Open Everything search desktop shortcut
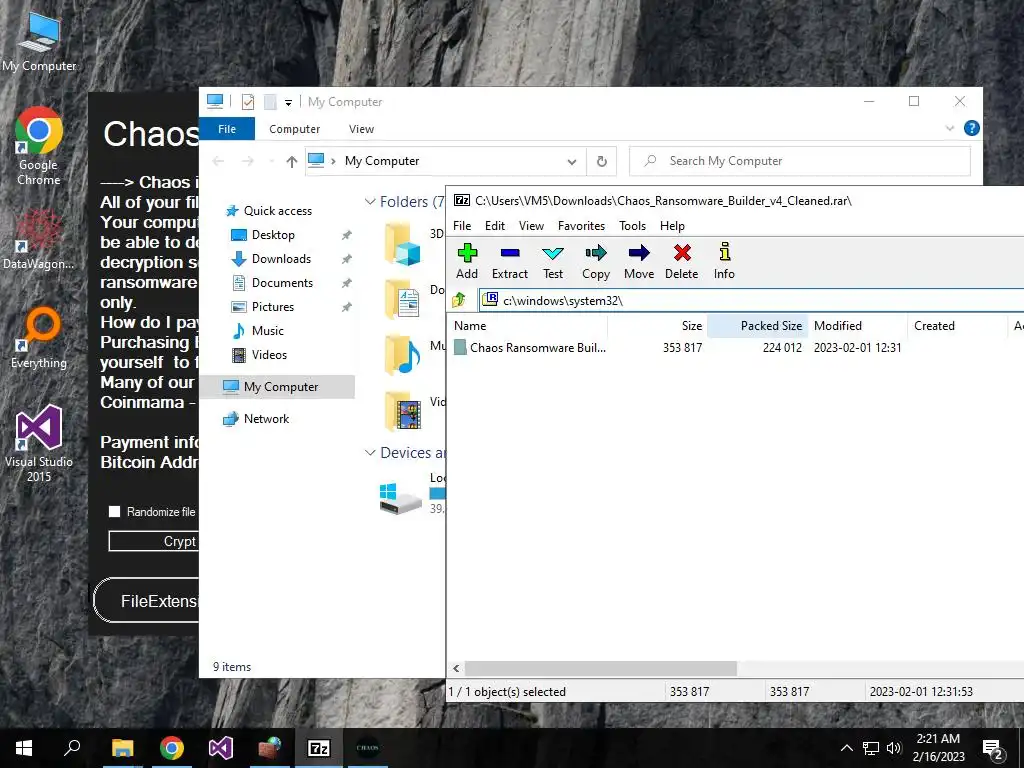This screenshot has width=1024, height=768. [x=39, y=338]
